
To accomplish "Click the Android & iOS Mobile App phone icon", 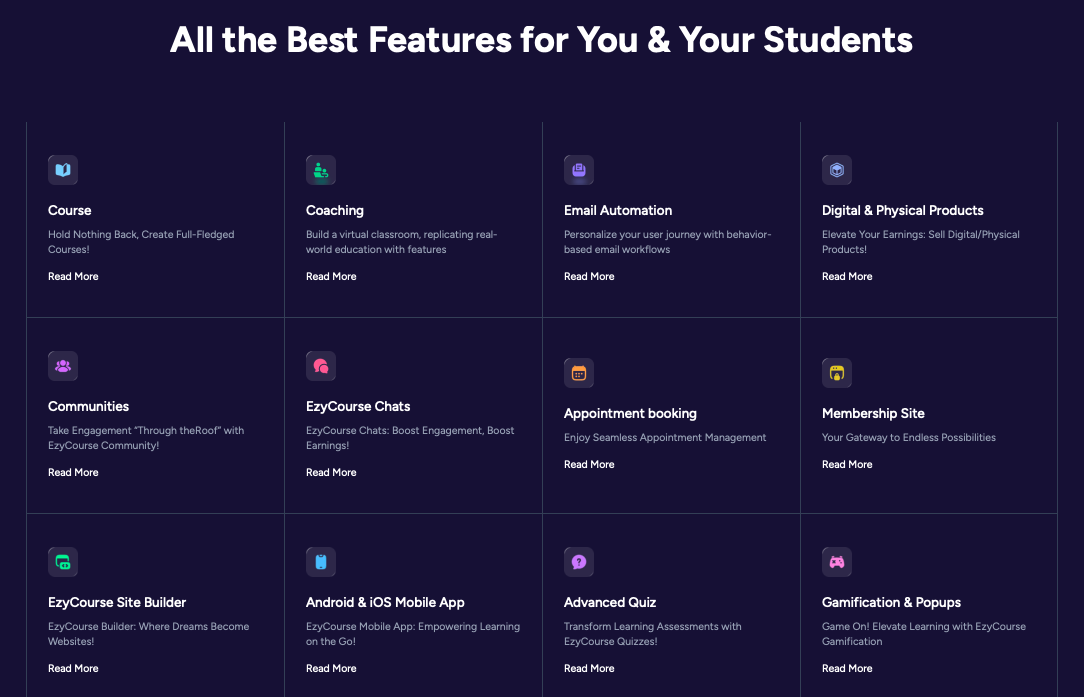I will pos(321,562).
